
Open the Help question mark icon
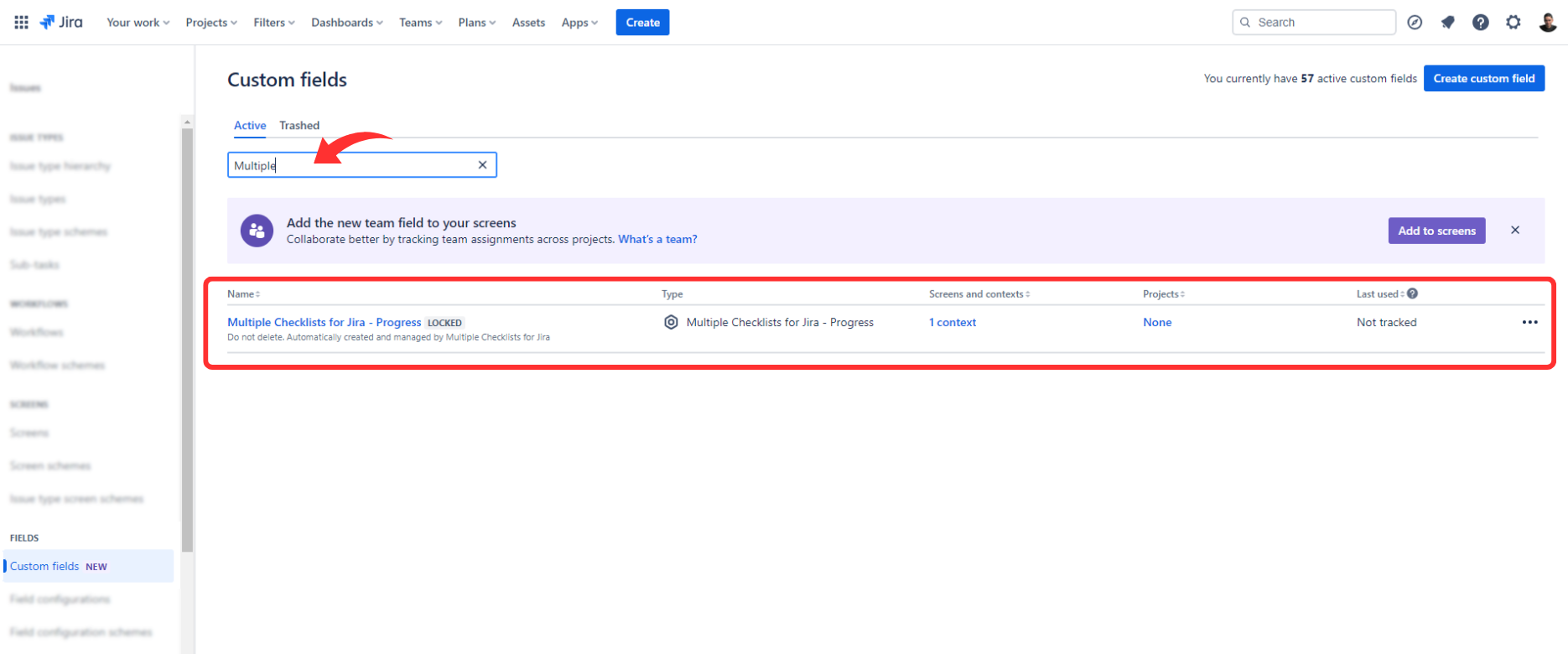pyautogui.click(x=1481, y=23)
